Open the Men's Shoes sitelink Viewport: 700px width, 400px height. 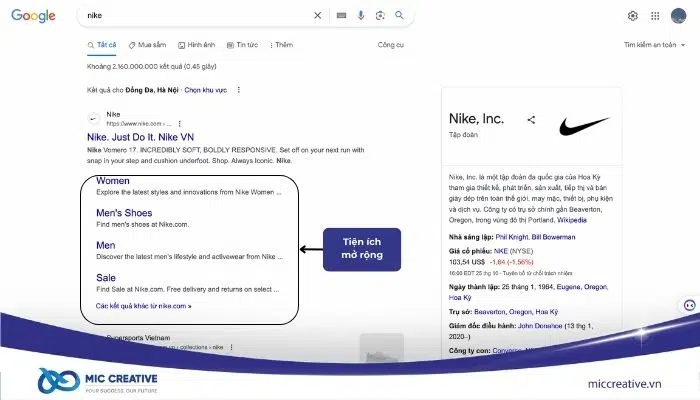pos(124,213)
